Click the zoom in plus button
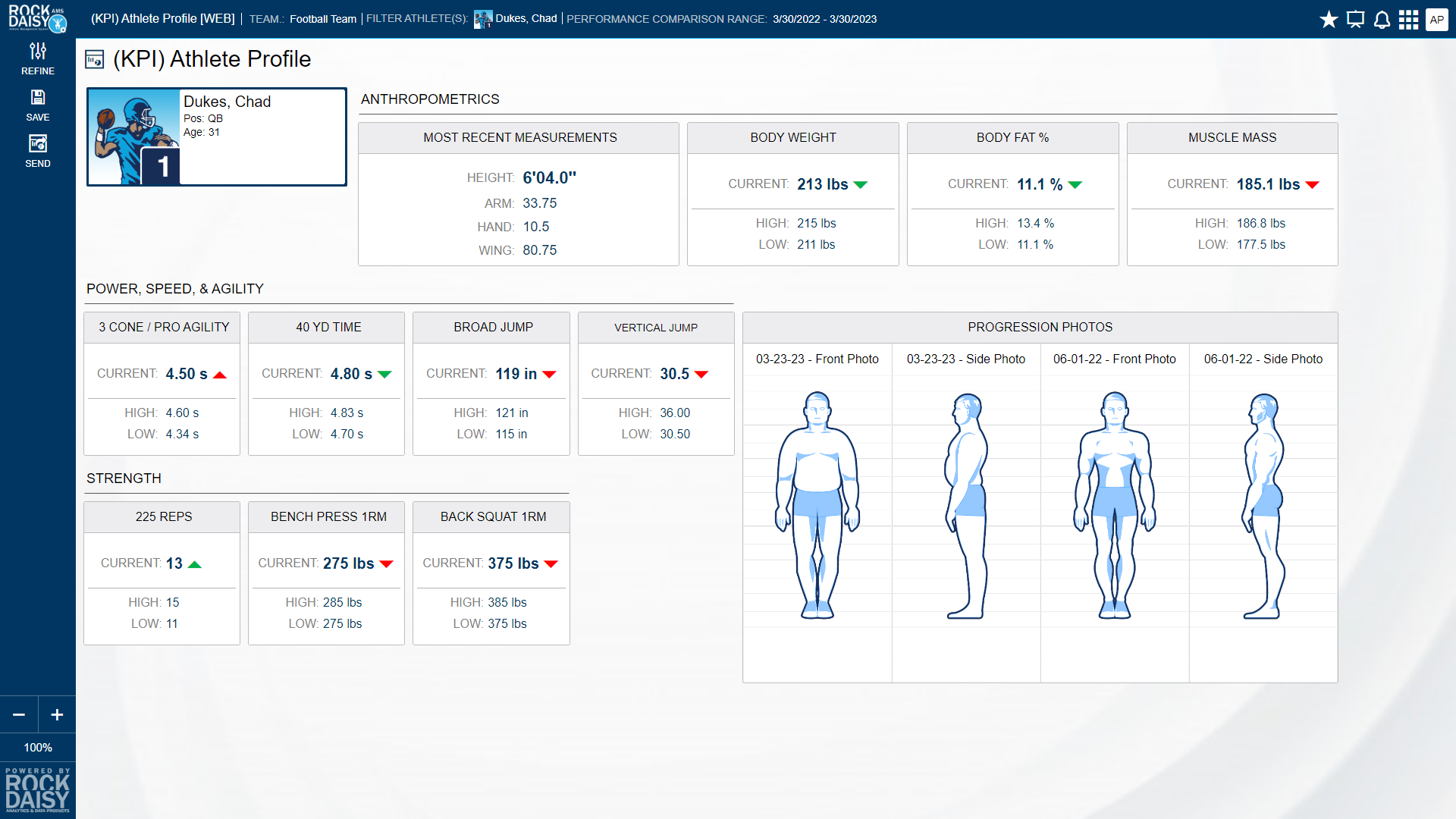 pos(57,714)
